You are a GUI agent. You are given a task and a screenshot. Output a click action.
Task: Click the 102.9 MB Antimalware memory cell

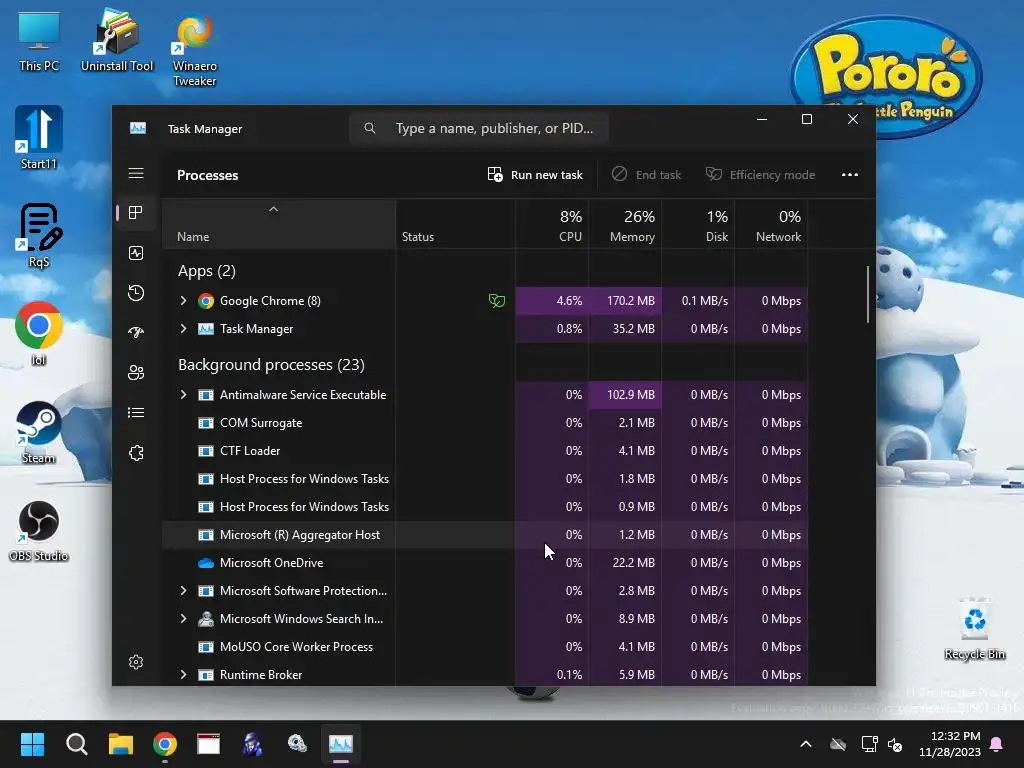pos(625,394)
